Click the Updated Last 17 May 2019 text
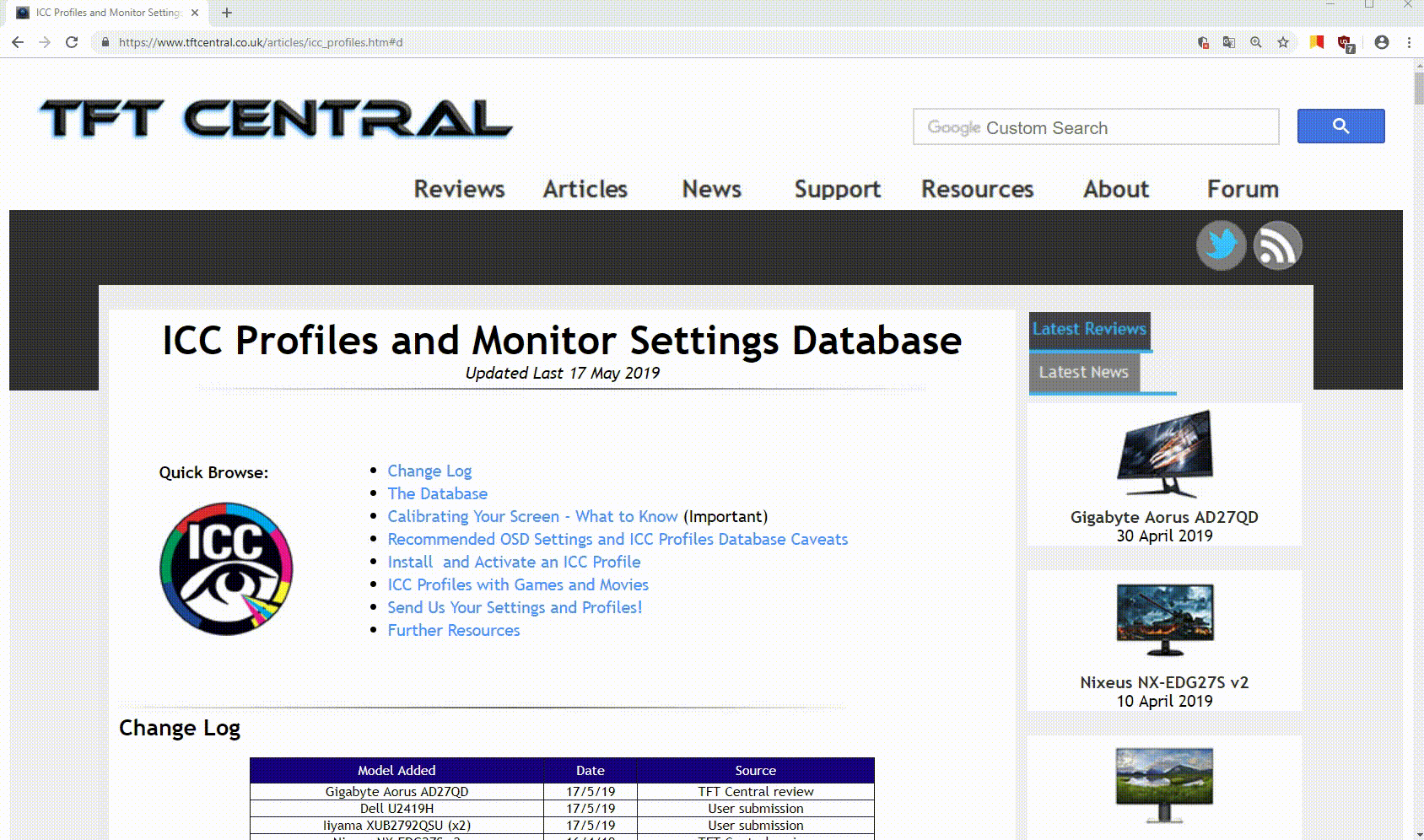The height and width of the screenshot is (840, 1424). pyautogui.click(x=563, y=373)
